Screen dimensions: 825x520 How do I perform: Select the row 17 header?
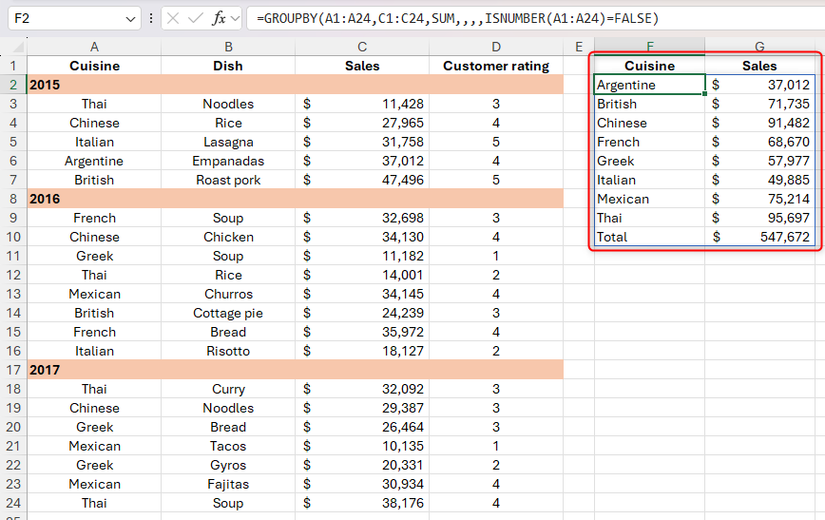click(x=13, y=370)
